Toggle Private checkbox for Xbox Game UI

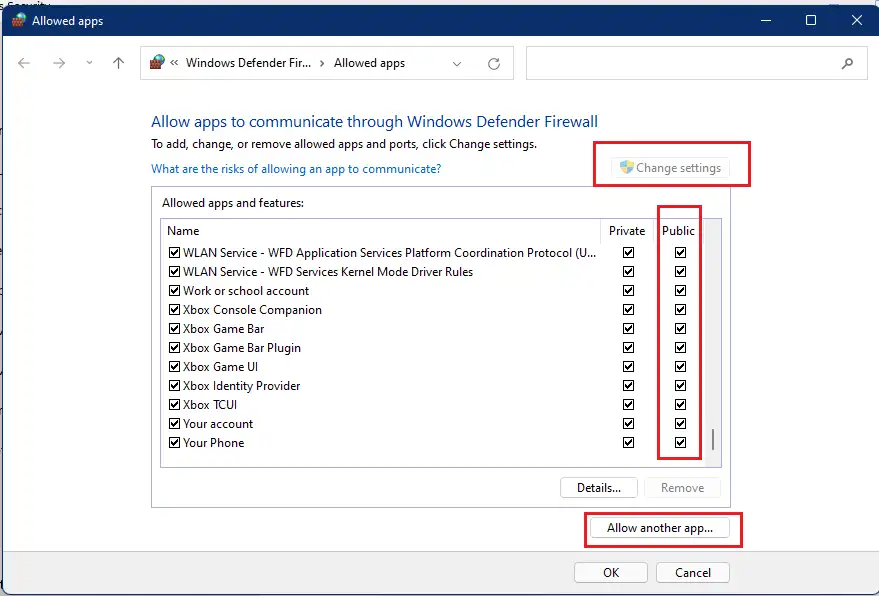[x=628, y=367]
